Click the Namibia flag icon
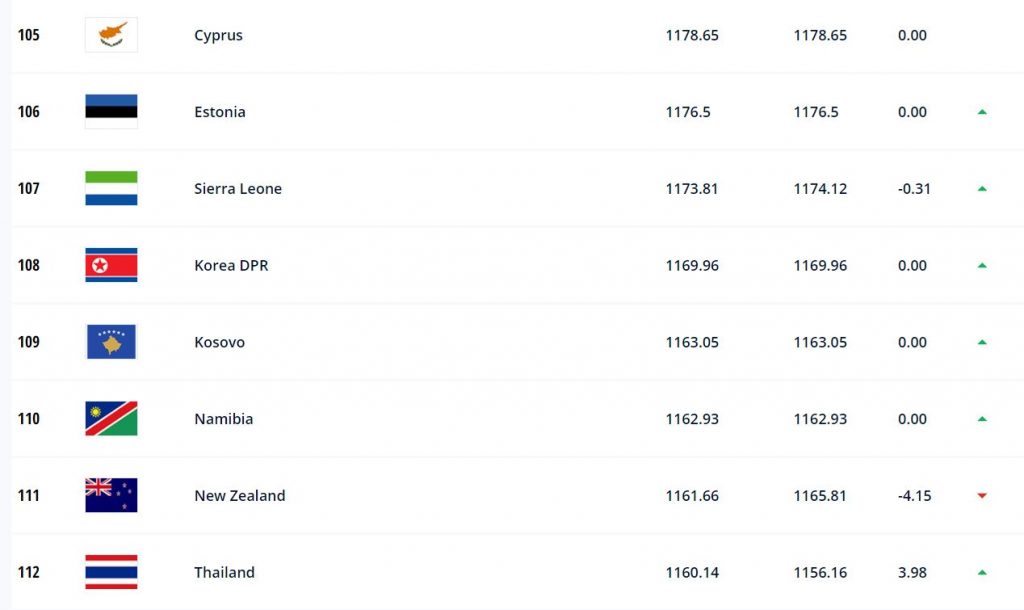The width and height of the screenshot is (1024, 610). tap(111, 419)
